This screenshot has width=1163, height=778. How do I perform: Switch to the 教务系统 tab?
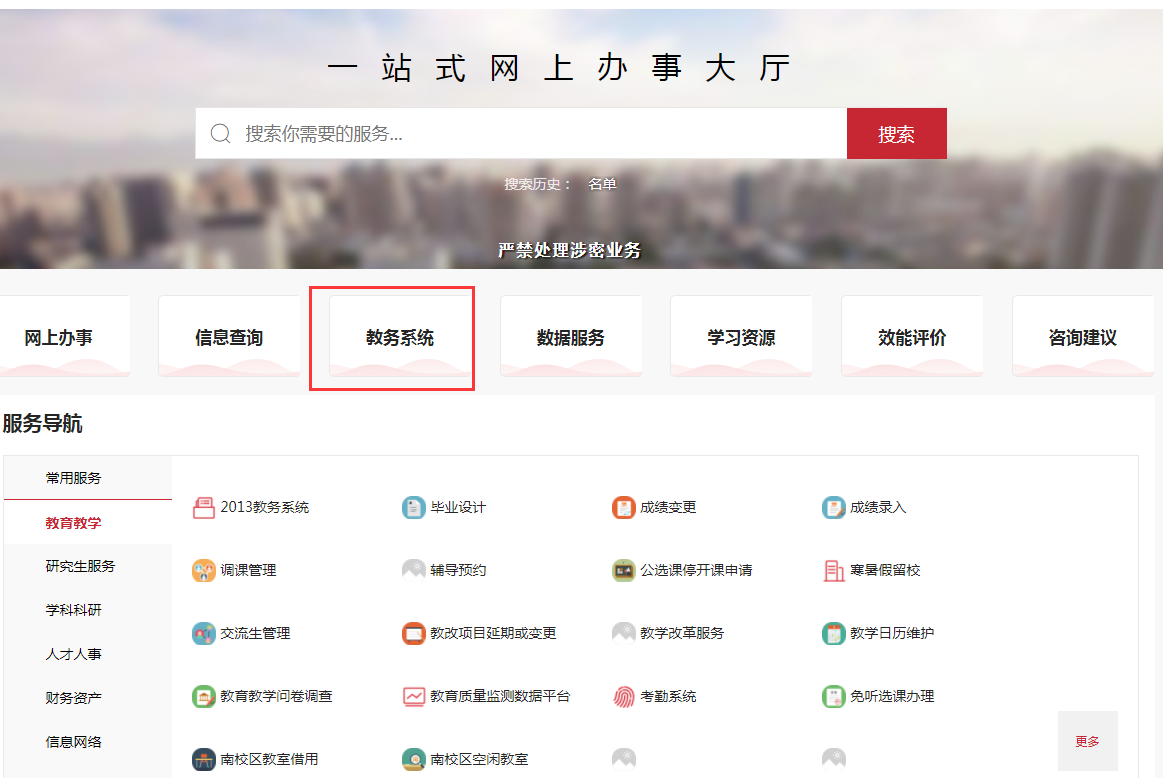tap(400, 338)
